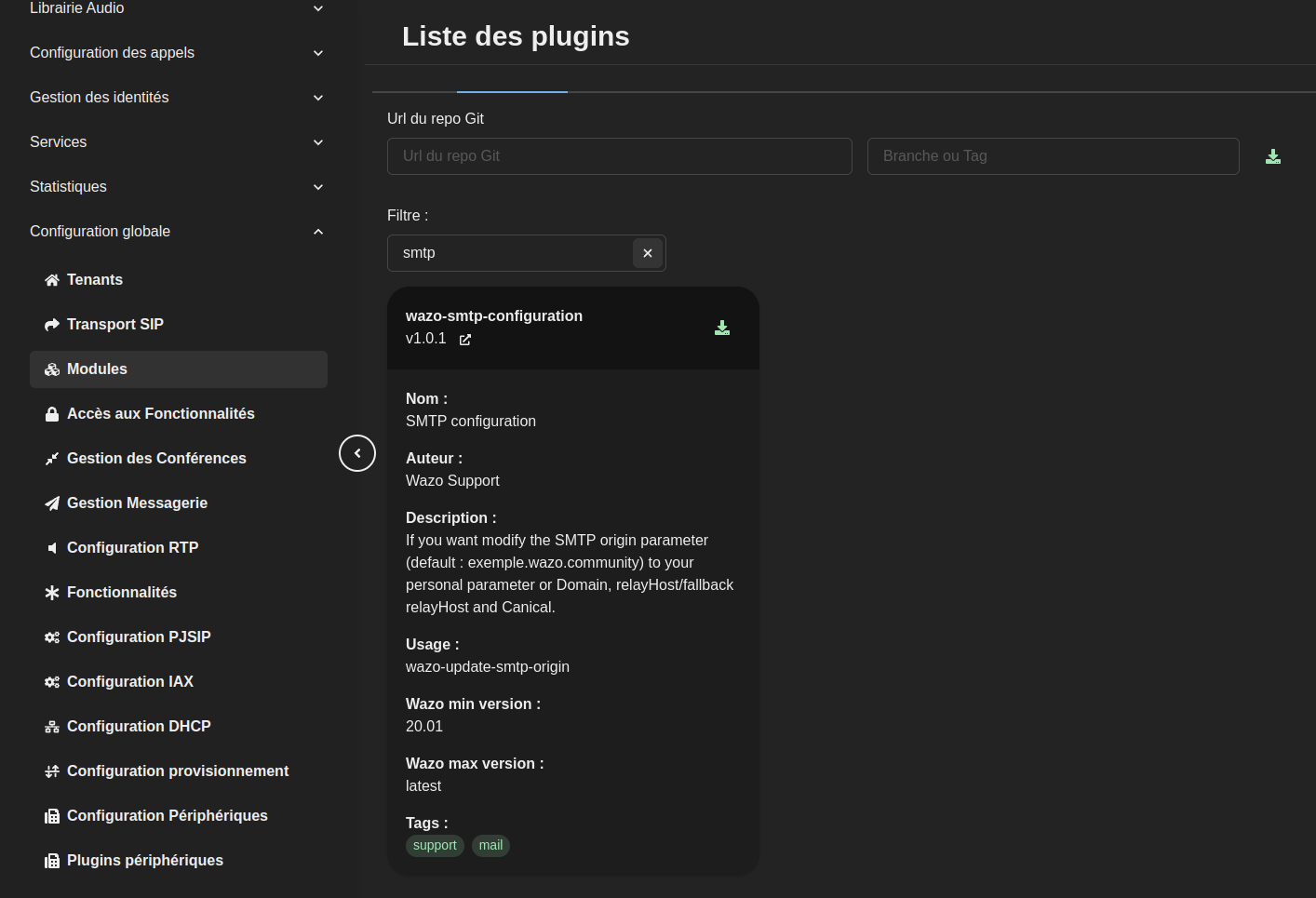Click the Fonctionnalités asterisk icon
1316x898 pixels.
point(52,593)
